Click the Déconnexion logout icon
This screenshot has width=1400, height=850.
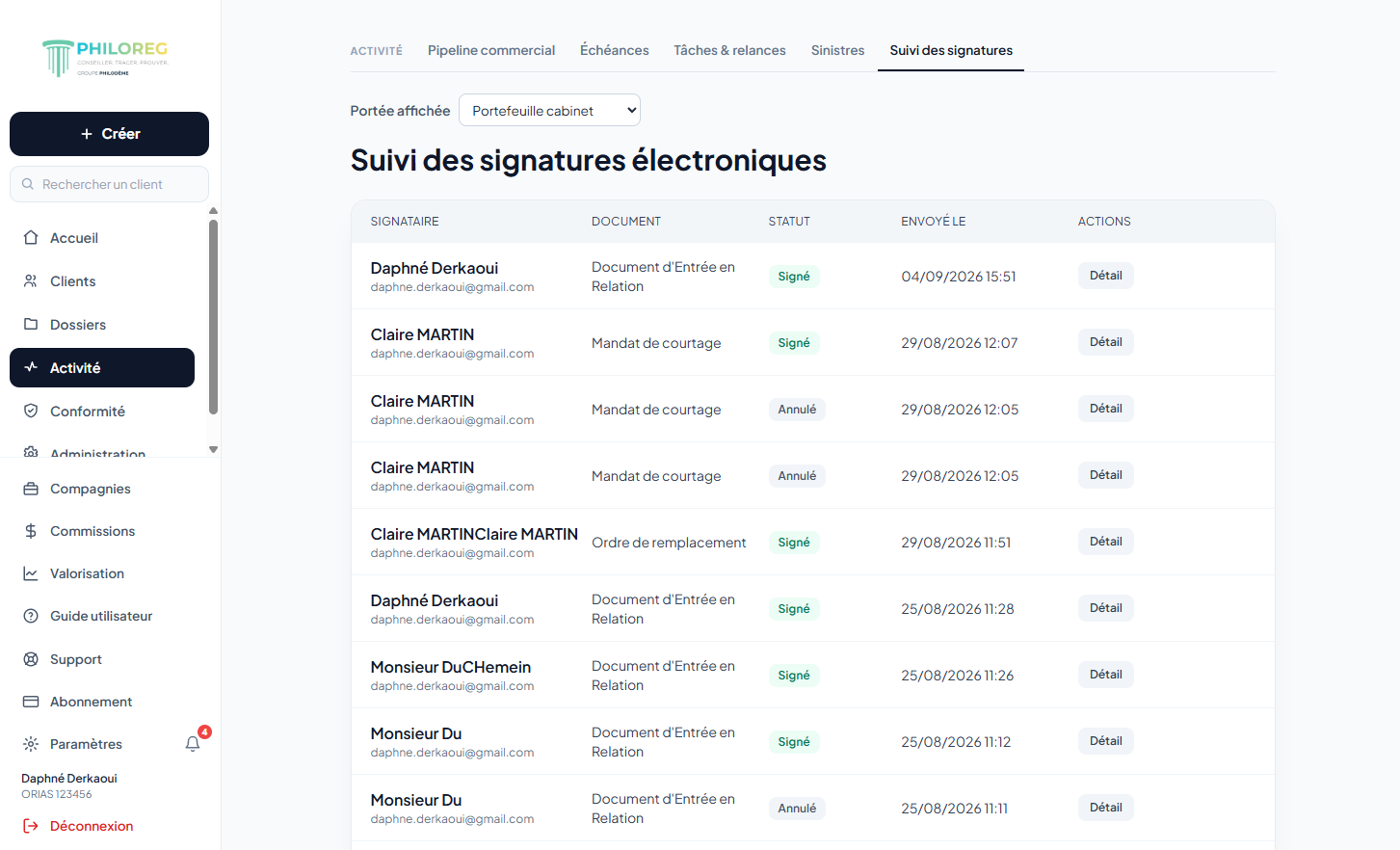31,826
